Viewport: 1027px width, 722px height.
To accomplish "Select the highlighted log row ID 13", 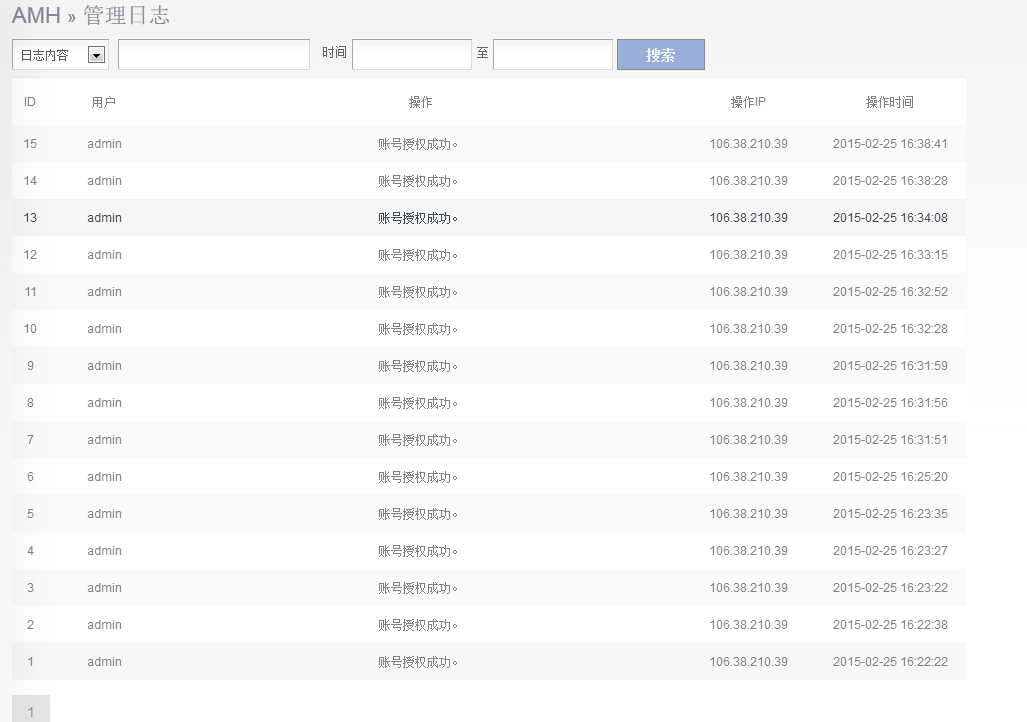I will point(30,218).
